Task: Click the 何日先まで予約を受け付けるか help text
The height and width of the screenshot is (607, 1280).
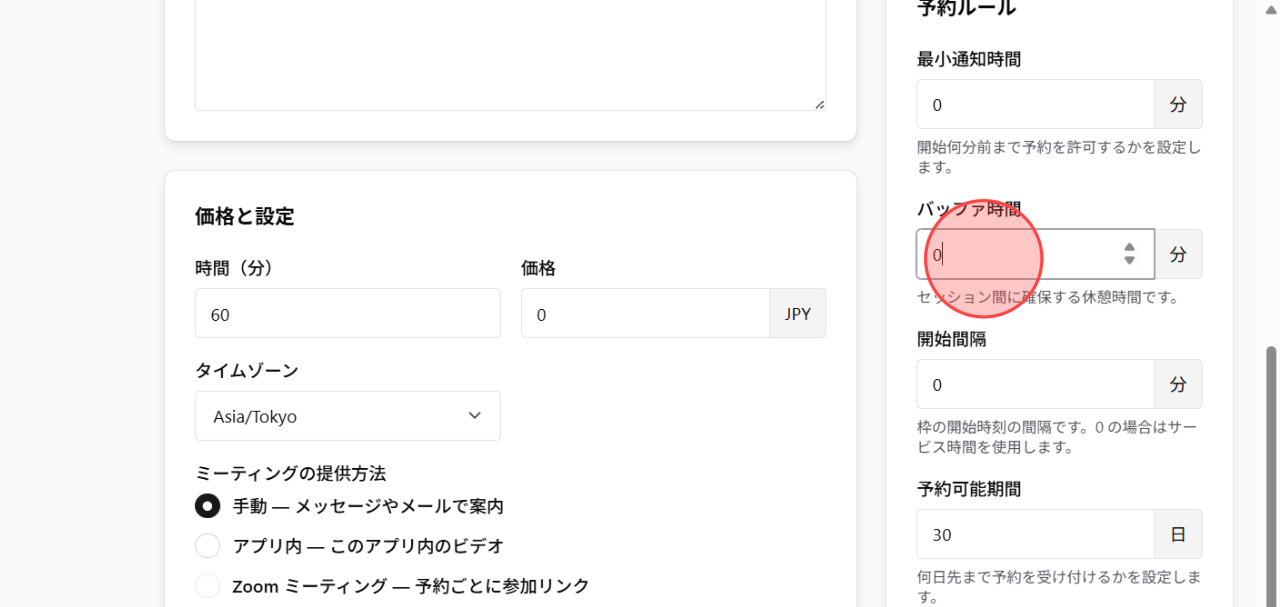Action: (x=1058, y=587)
